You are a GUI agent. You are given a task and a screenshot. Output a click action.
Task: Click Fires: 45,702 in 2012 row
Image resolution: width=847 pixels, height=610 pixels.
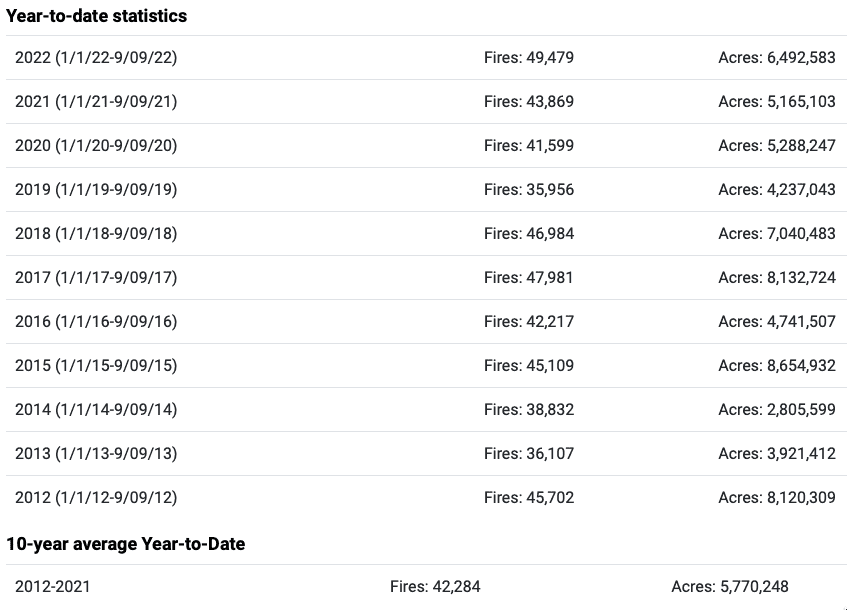(x=529, y=497)
